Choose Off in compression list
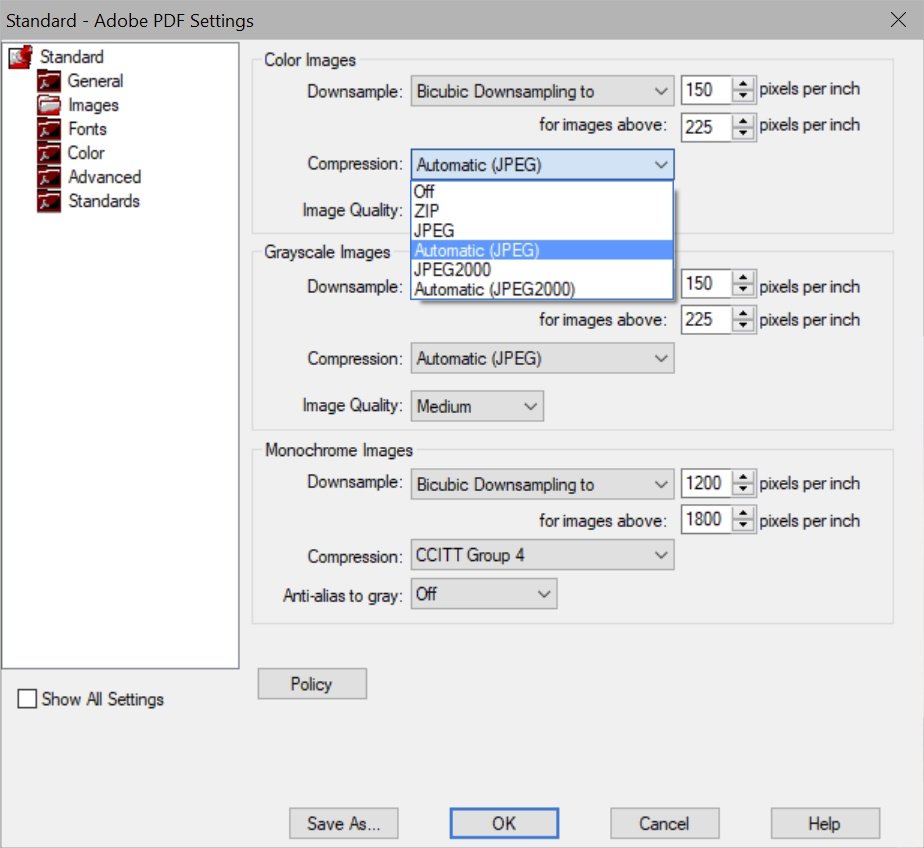The height and width of the screenshot is (848, 924). pyautogui.click(x=542, y=192)
